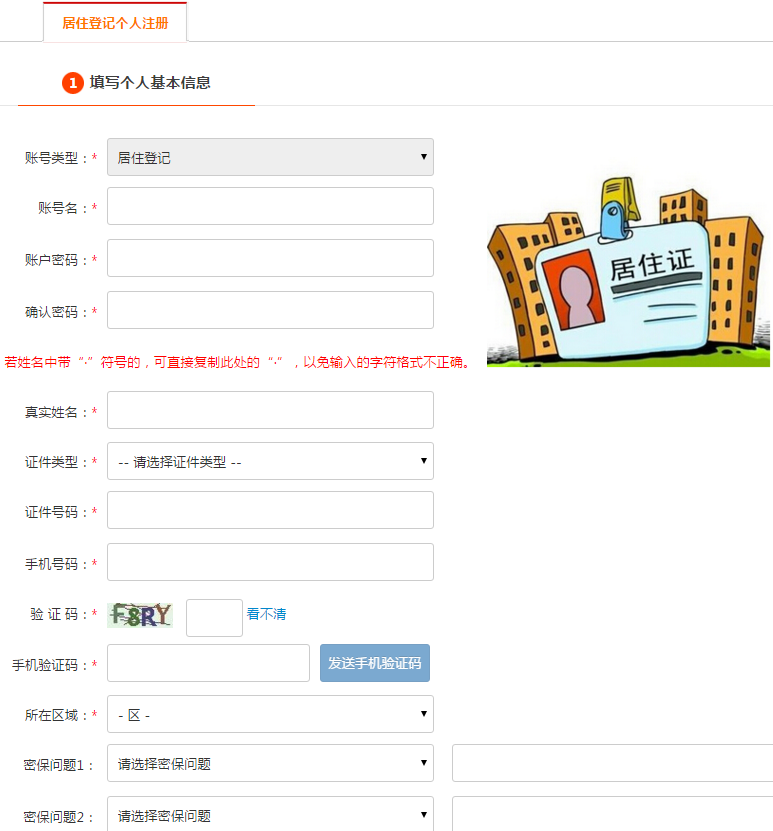Click the 看不清 link to refresh captcha

pyautogui.click(x=266, y=614)
